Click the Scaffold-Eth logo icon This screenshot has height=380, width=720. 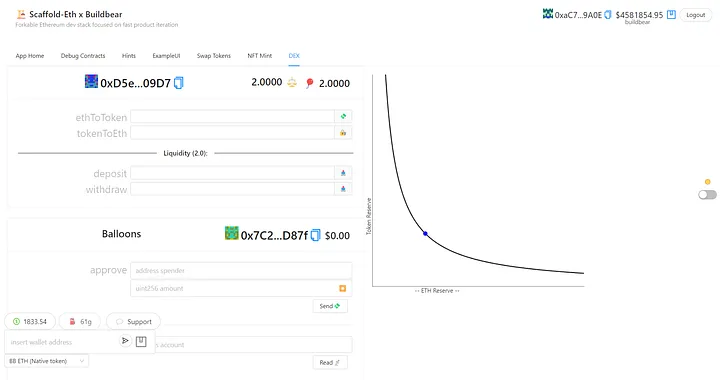click(21, 14)
